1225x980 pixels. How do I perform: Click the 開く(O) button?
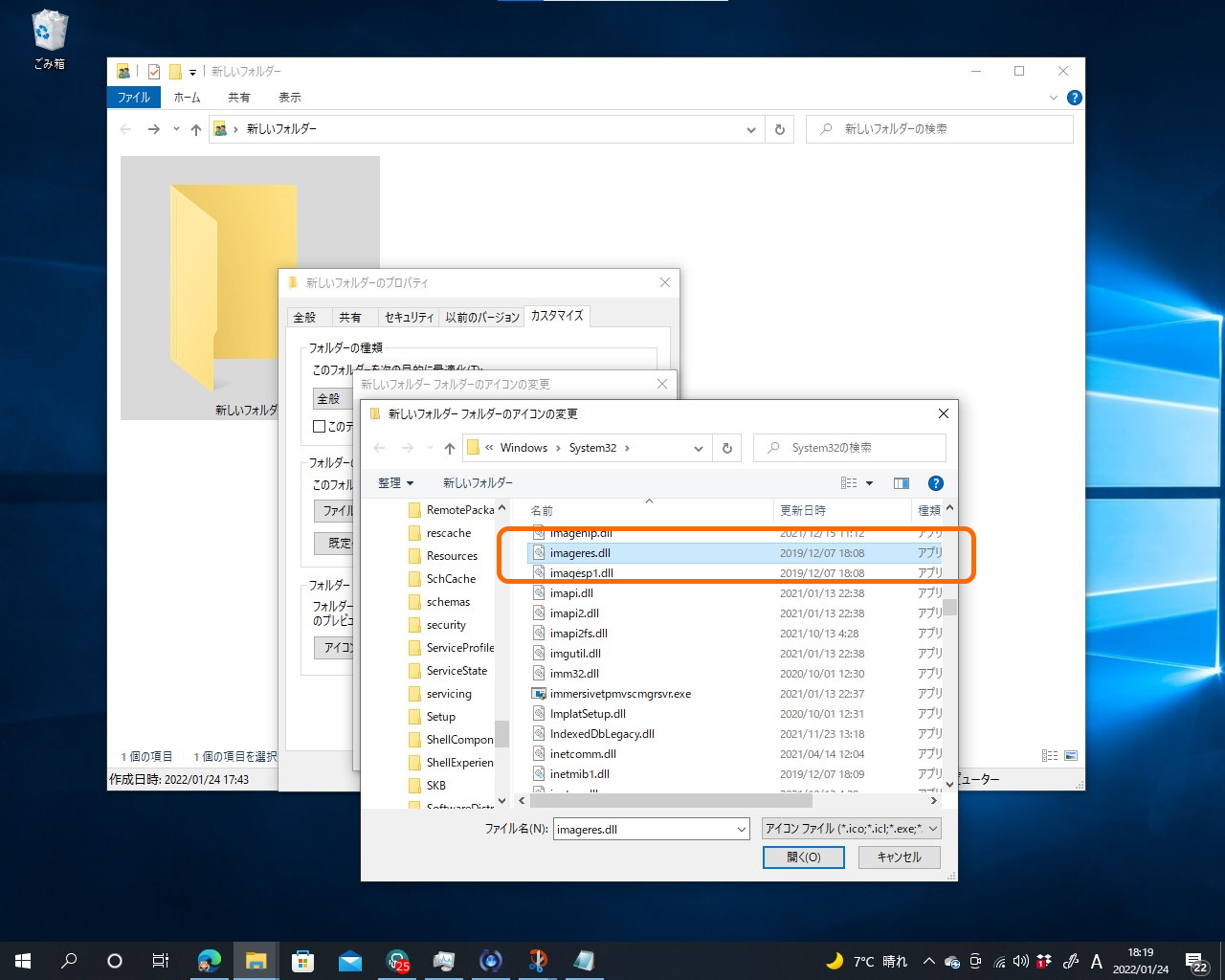[x=803, y=857]
